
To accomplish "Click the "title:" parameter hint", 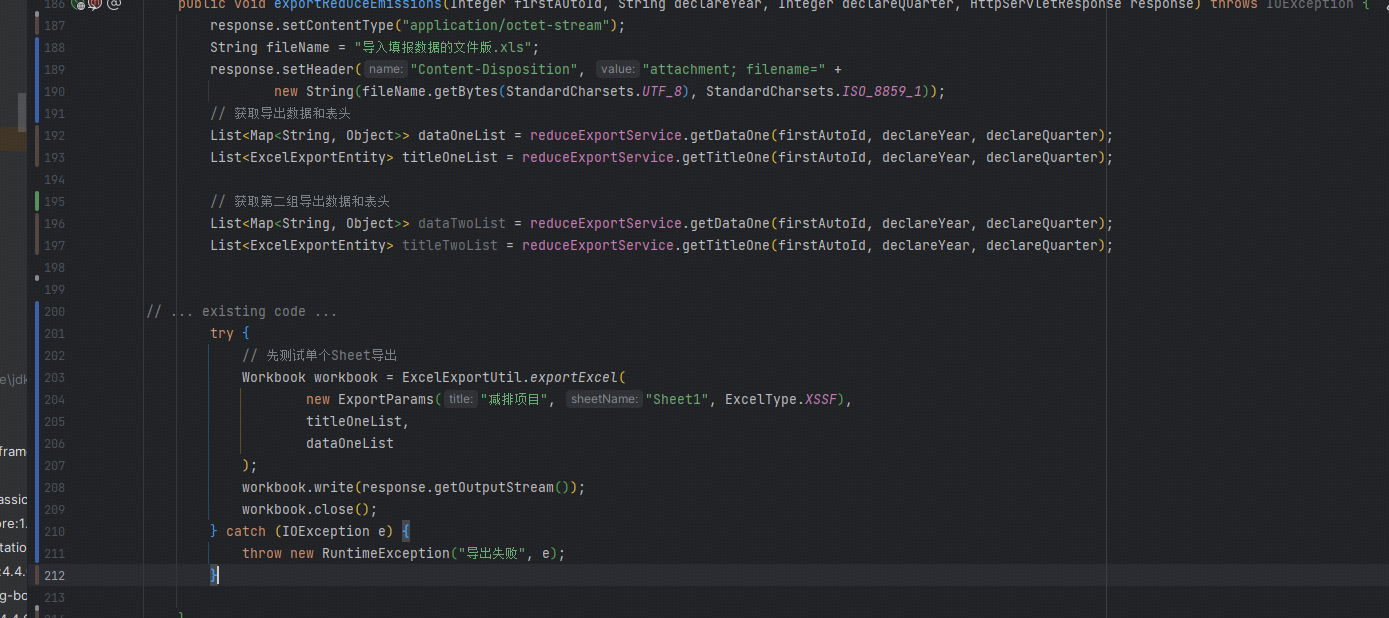I will (x=460, y=399).
